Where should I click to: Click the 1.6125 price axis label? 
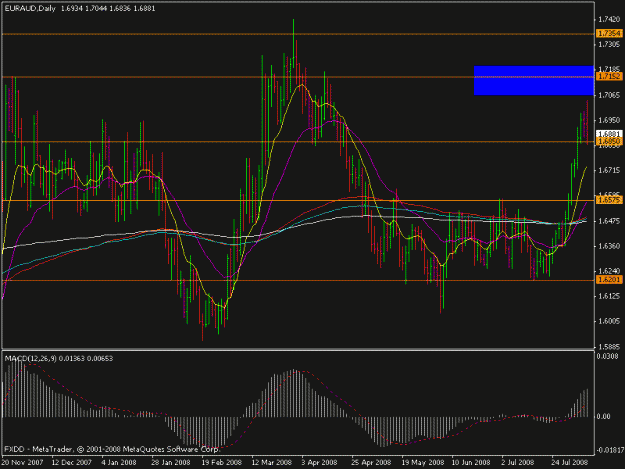pos(609,296)
